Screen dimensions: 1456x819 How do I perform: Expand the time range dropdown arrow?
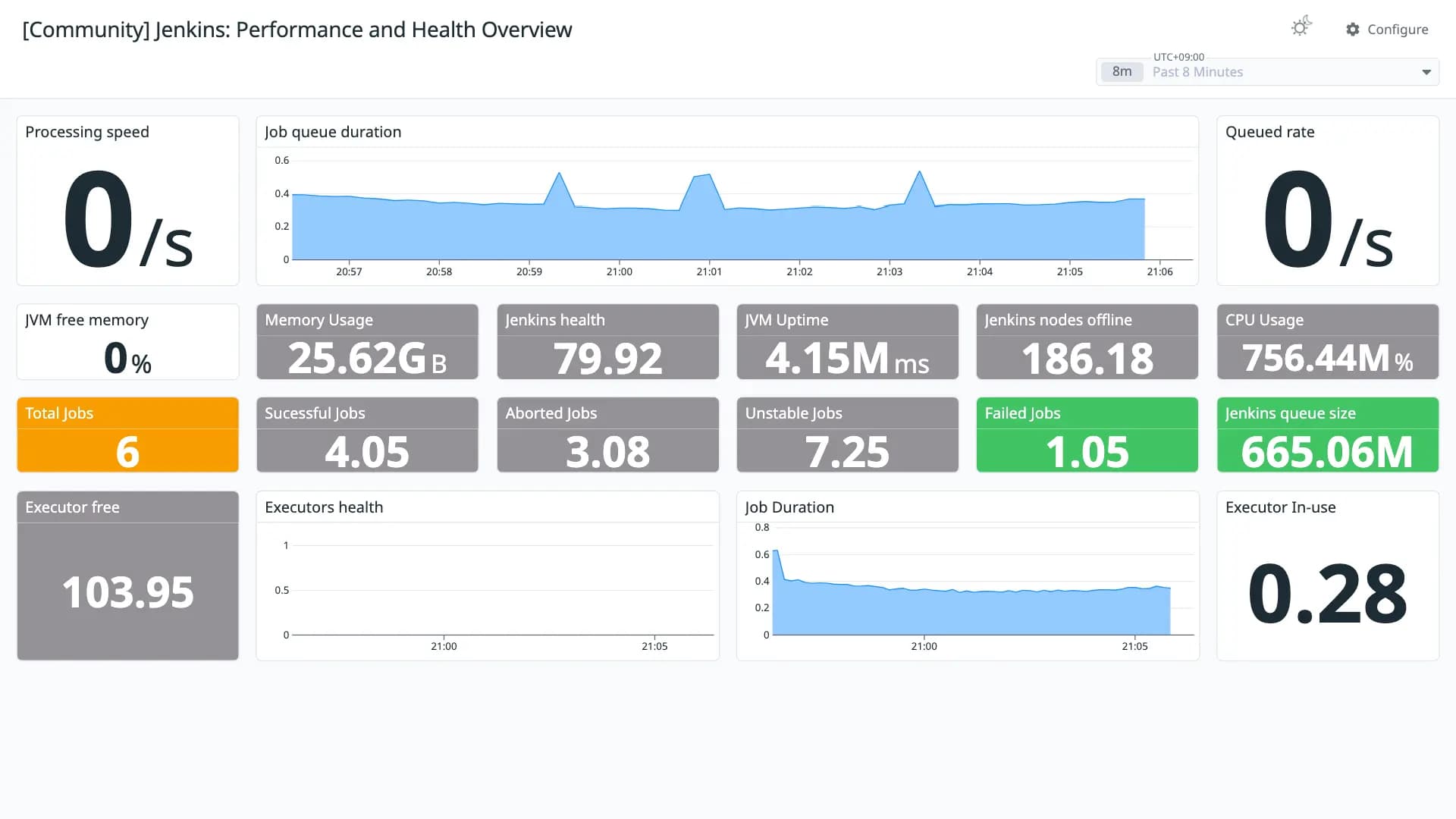(1426, 72)
